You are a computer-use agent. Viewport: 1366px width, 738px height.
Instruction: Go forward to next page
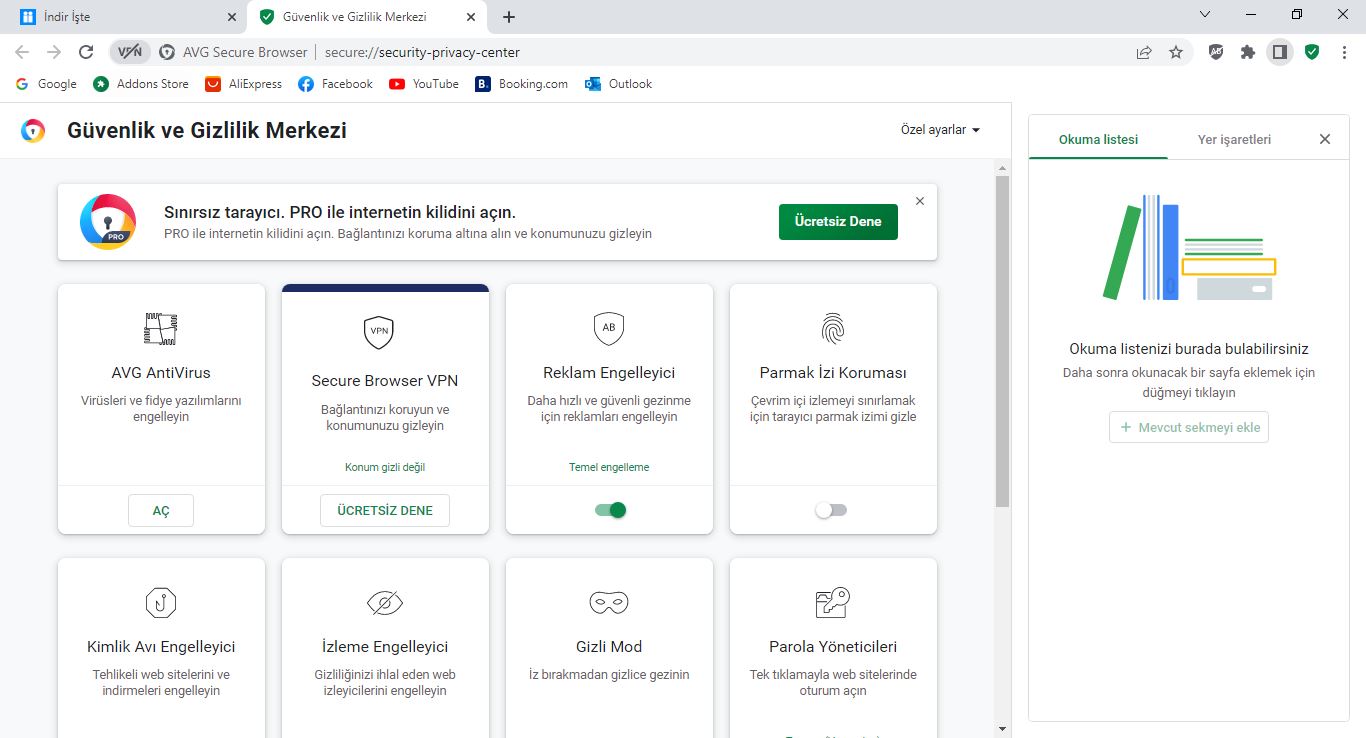click(54, 52)
